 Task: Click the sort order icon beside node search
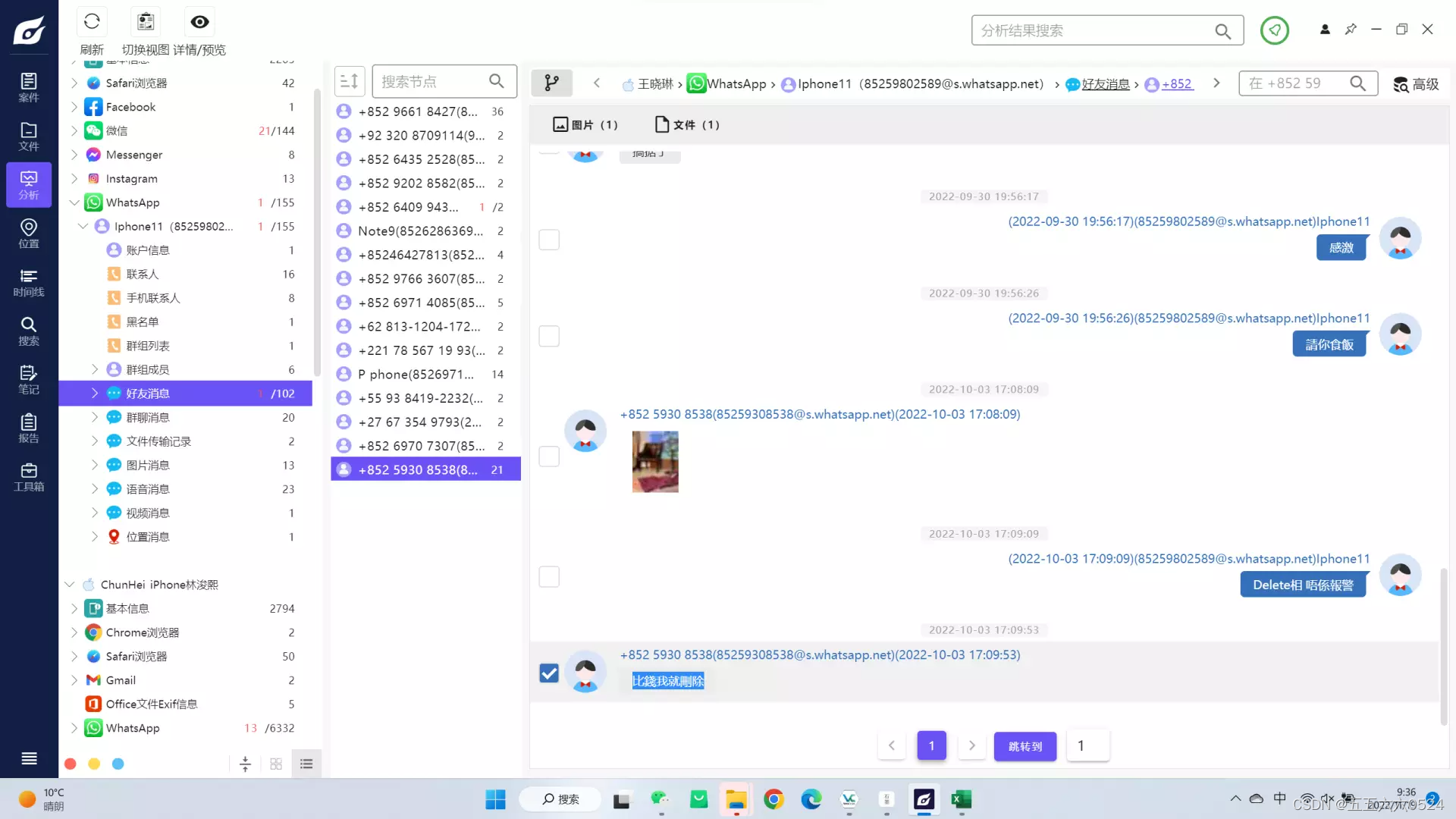point(350,81)
